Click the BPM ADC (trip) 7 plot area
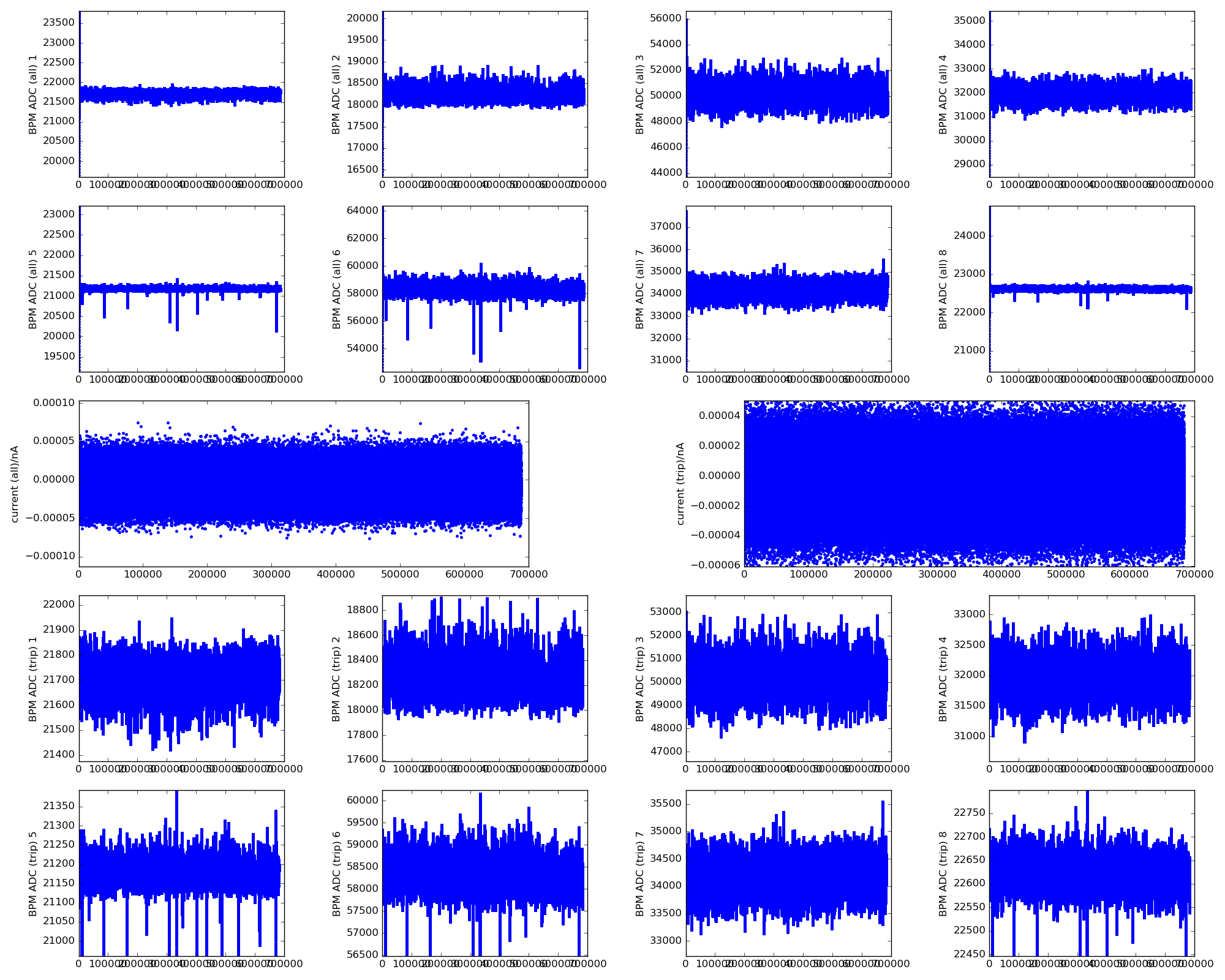 (x=788, y=873)
